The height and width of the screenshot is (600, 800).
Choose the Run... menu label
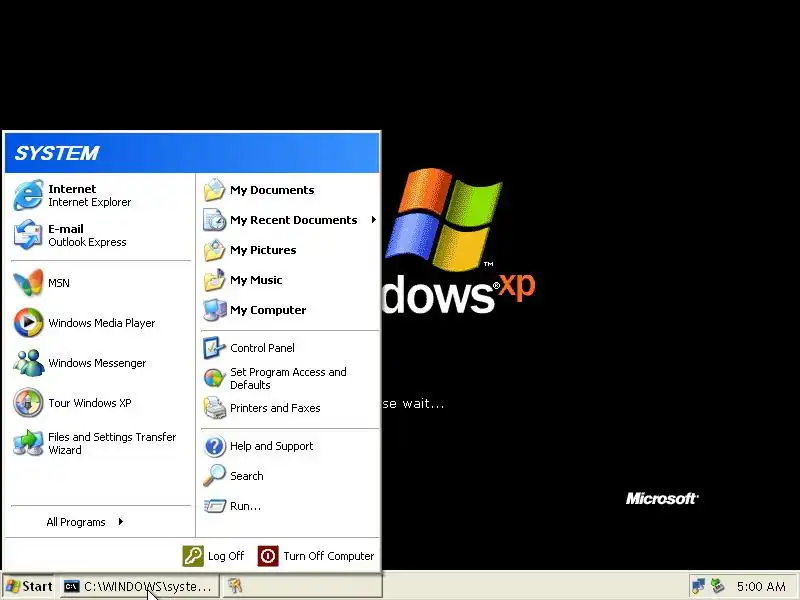245,506
